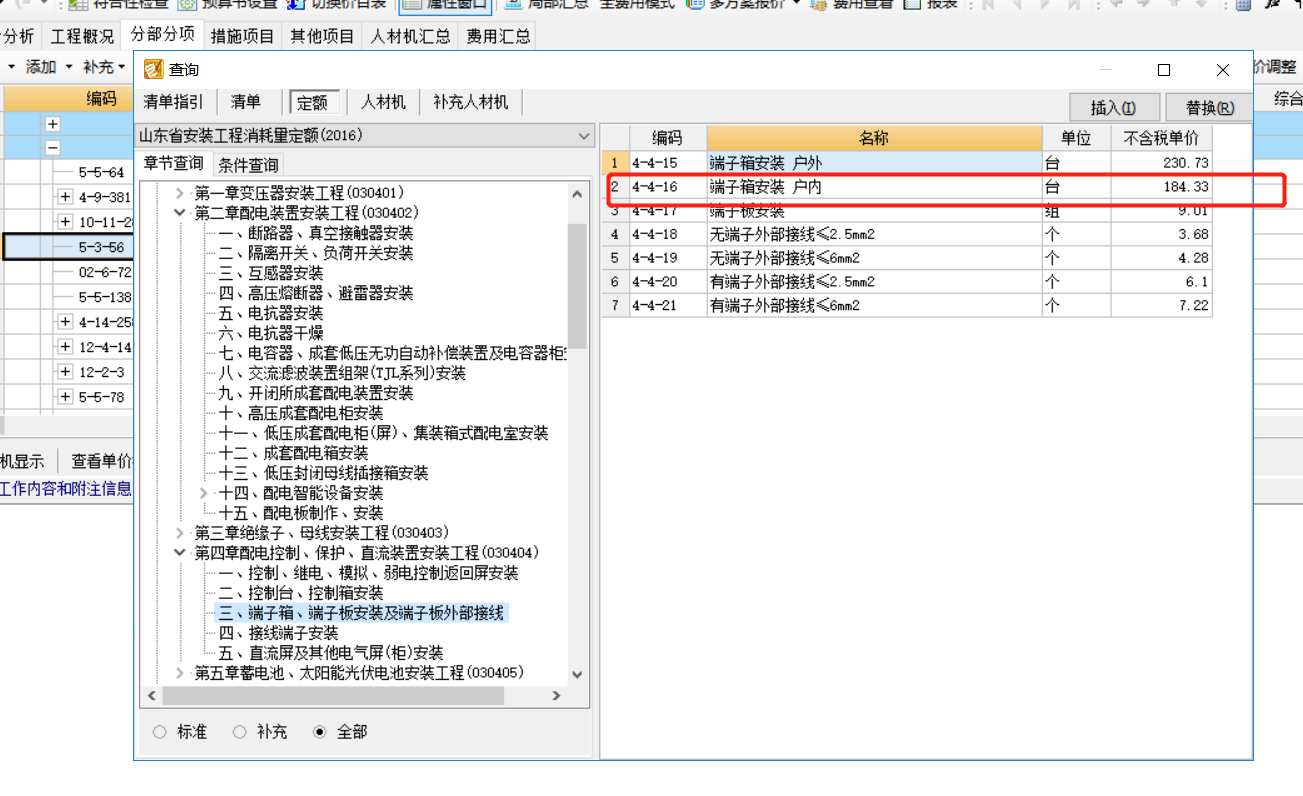Open the 查看单价 tab at the bottom
This screenshot has height=796, width=1303.
(101, 461)
